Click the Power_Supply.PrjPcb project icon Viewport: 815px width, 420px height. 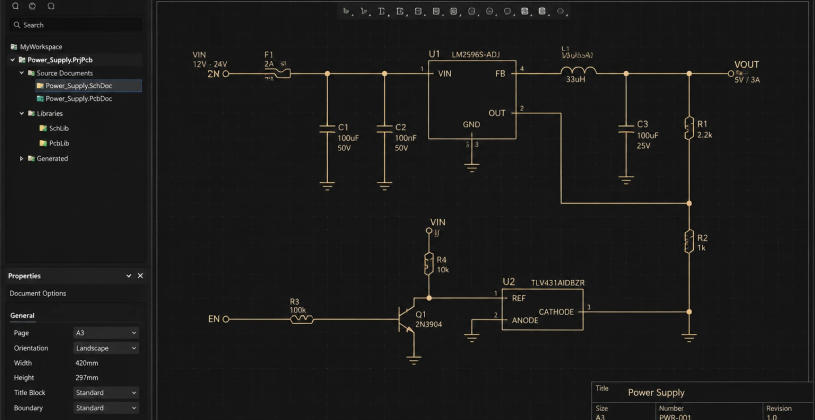22,60
